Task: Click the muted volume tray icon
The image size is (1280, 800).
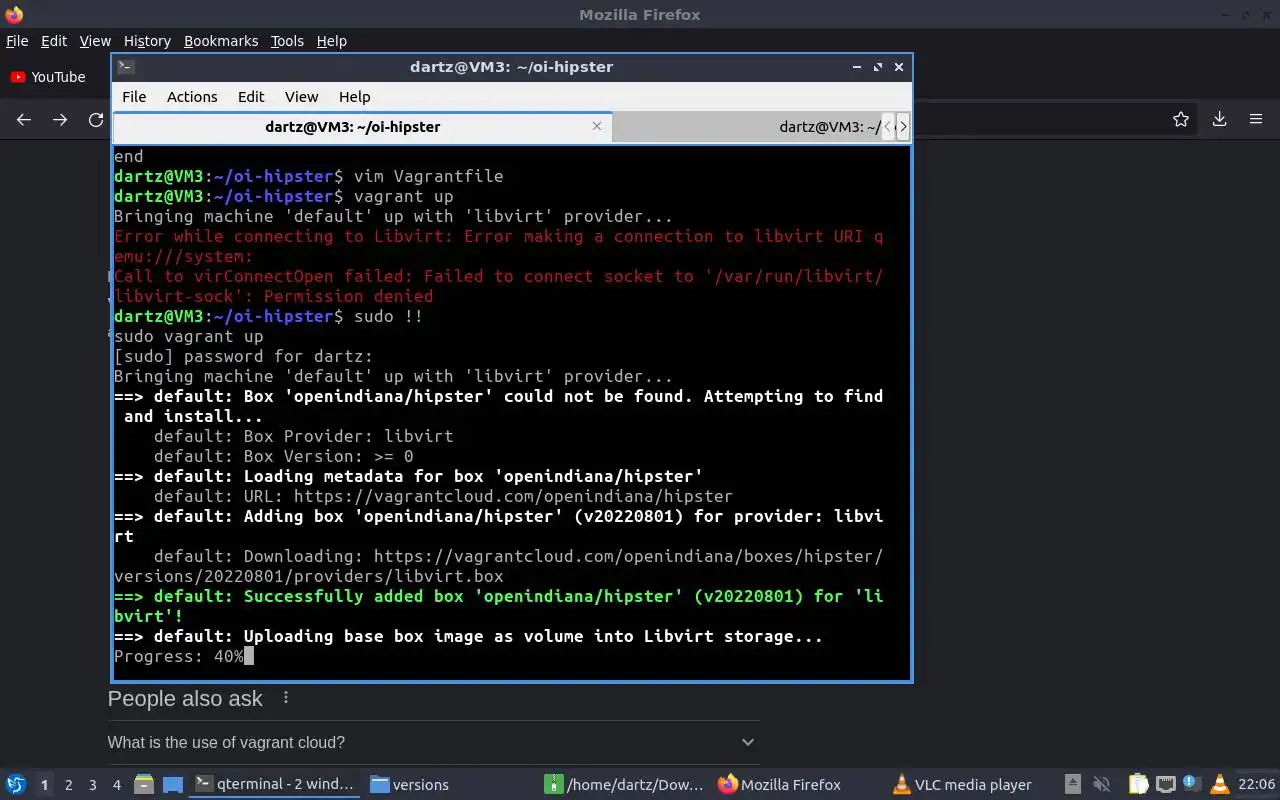Action: point(1102,784)
